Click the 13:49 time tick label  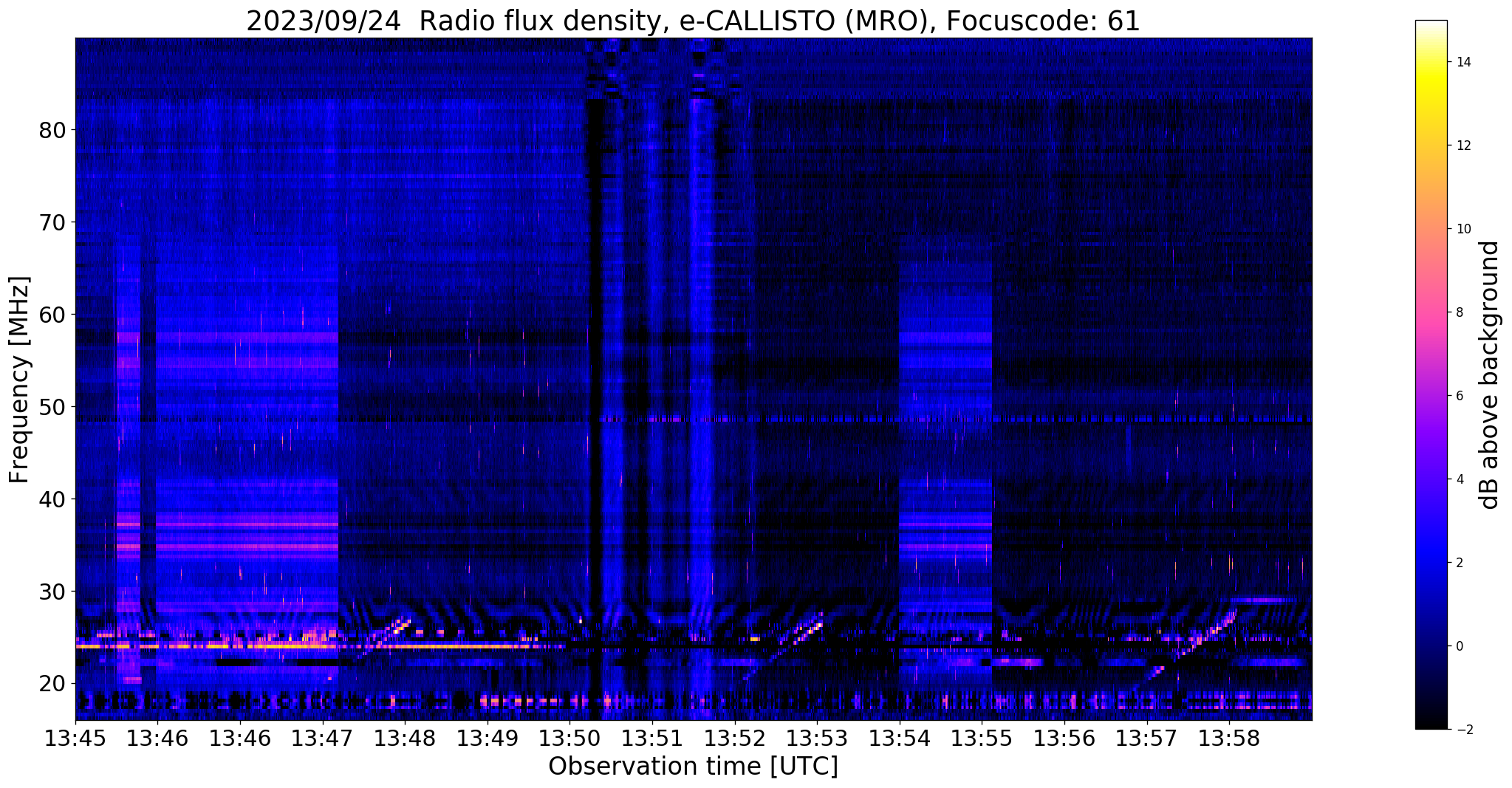coord(487,738)
